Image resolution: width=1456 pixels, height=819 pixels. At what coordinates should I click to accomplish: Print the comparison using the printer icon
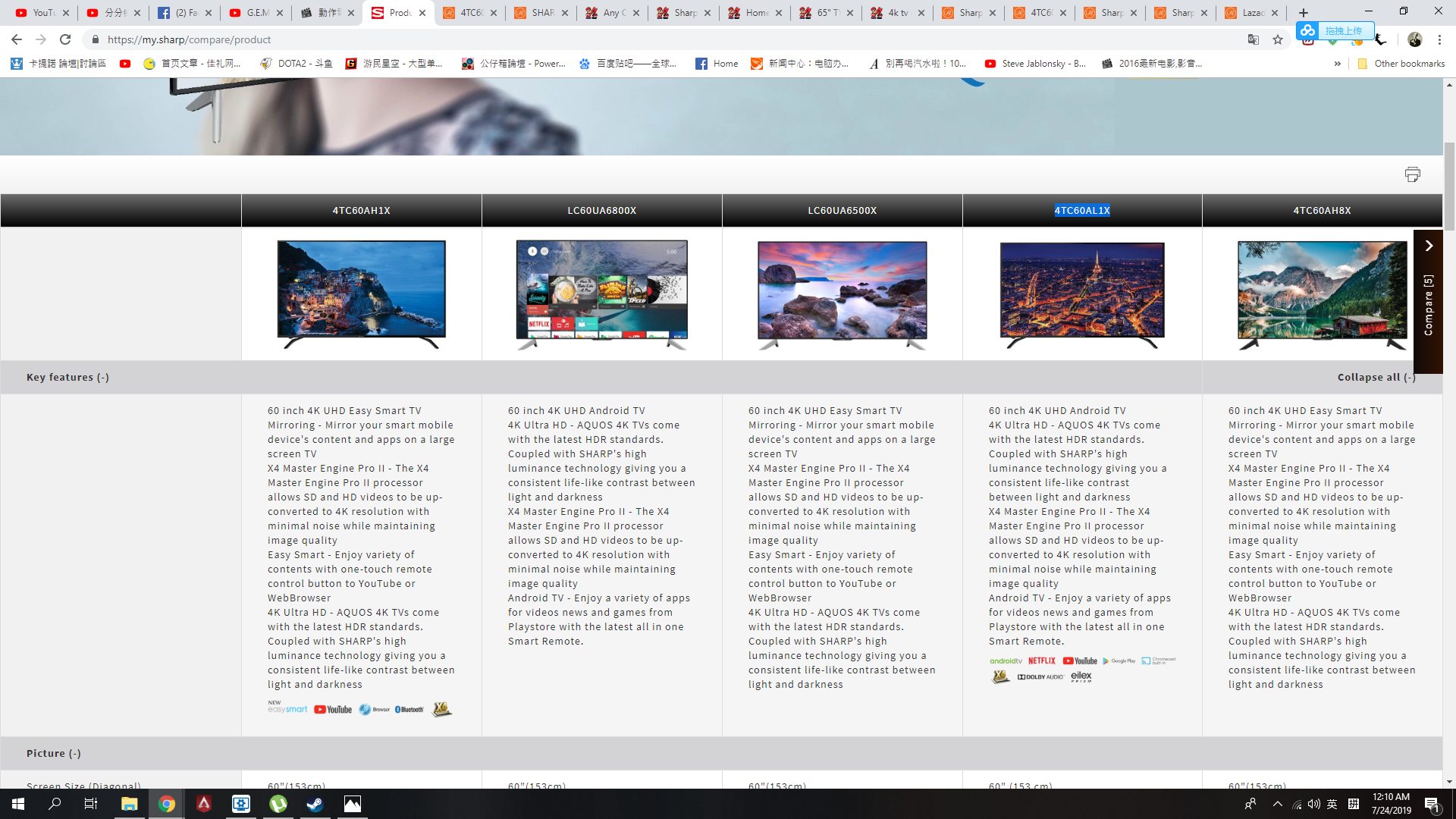(x=1412, y=174)
